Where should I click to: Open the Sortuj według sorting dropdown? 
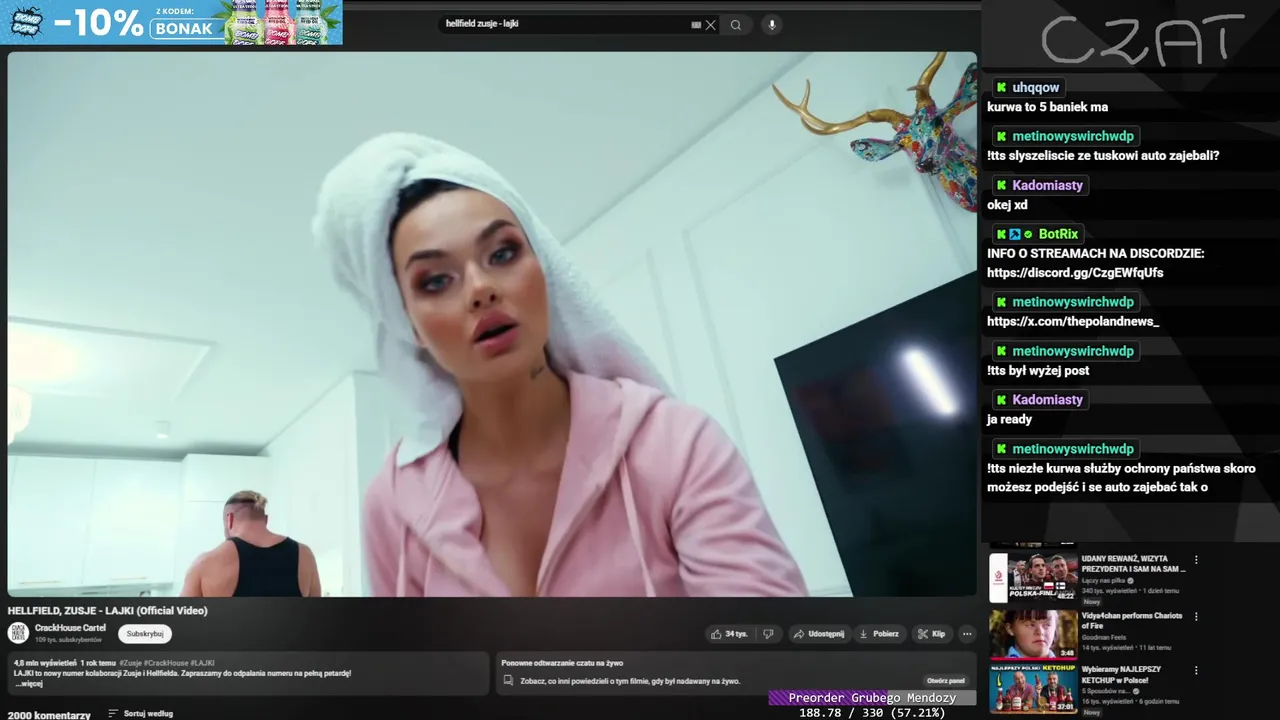coord(140,714)
